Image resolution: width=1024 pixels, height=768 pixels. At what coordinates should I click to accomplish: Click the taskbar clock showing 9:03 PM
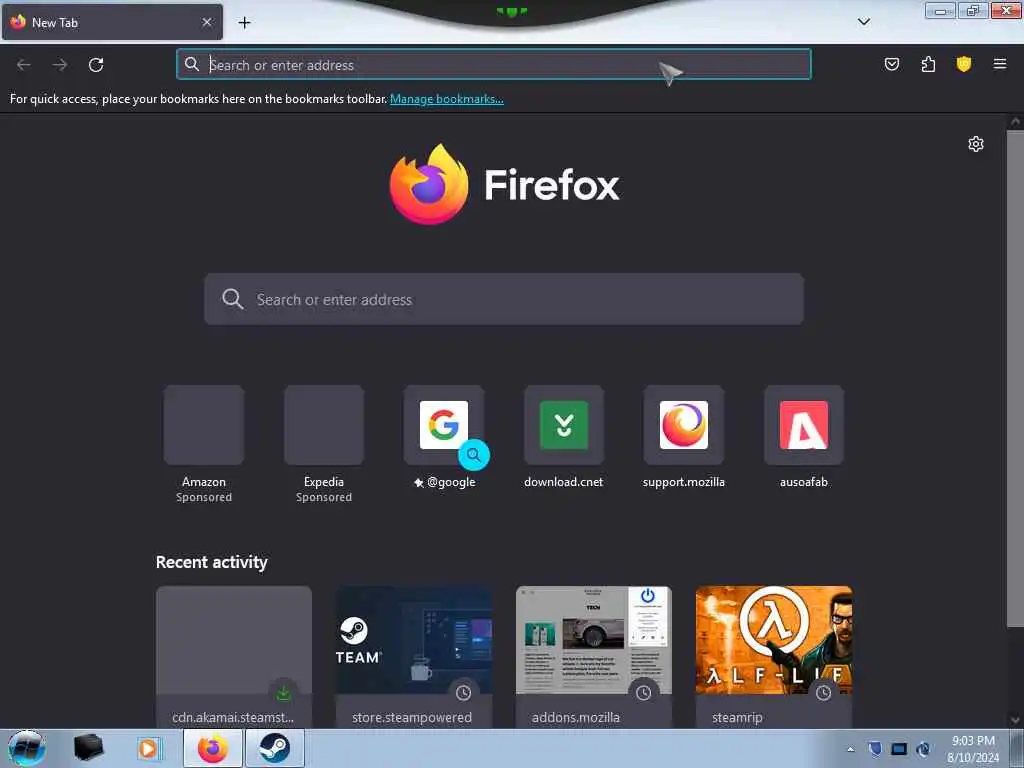point(973,749)
